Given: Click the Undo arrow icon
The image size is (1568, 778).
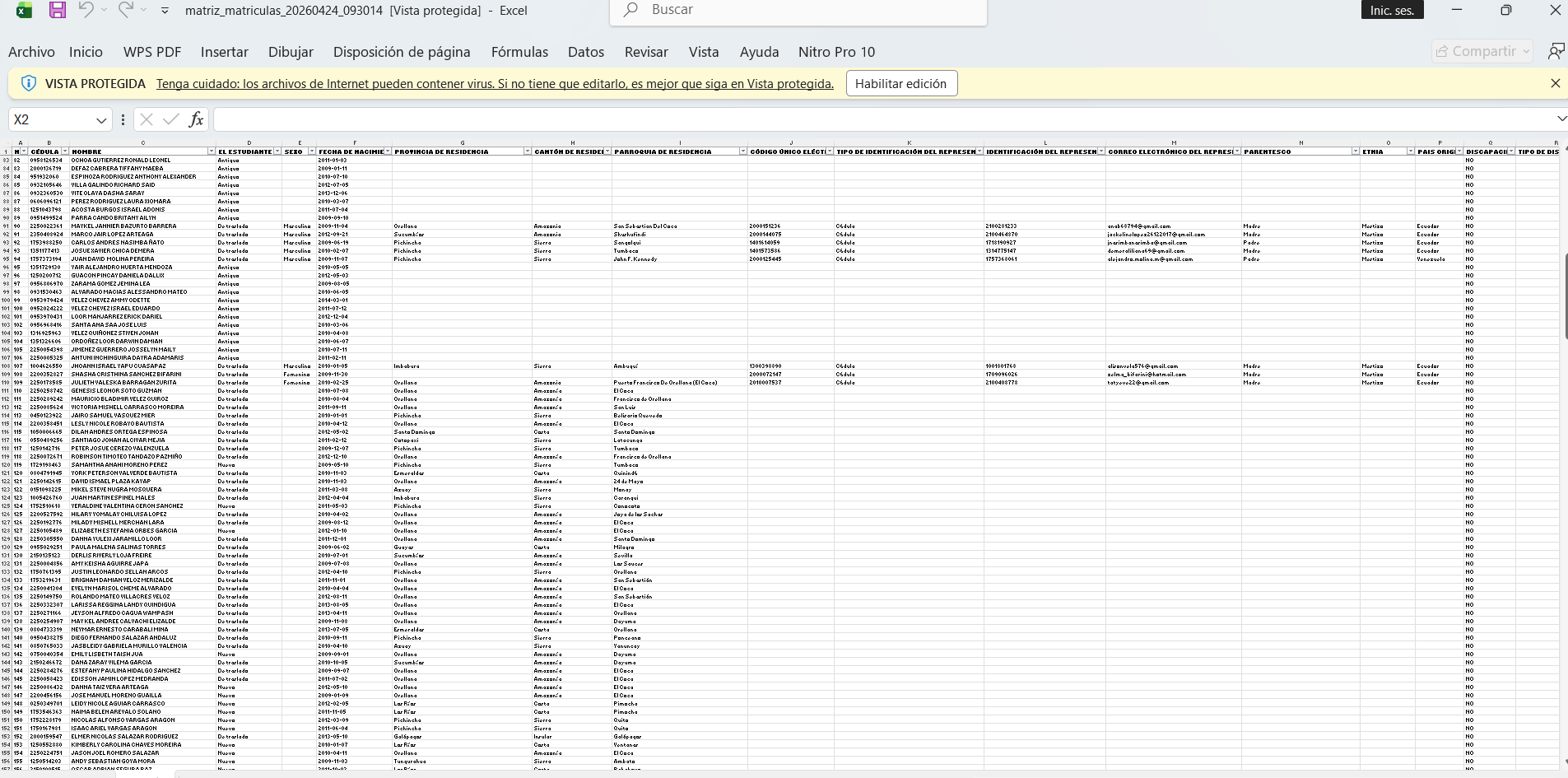Looking at the screenshot, I should (86, 11).
